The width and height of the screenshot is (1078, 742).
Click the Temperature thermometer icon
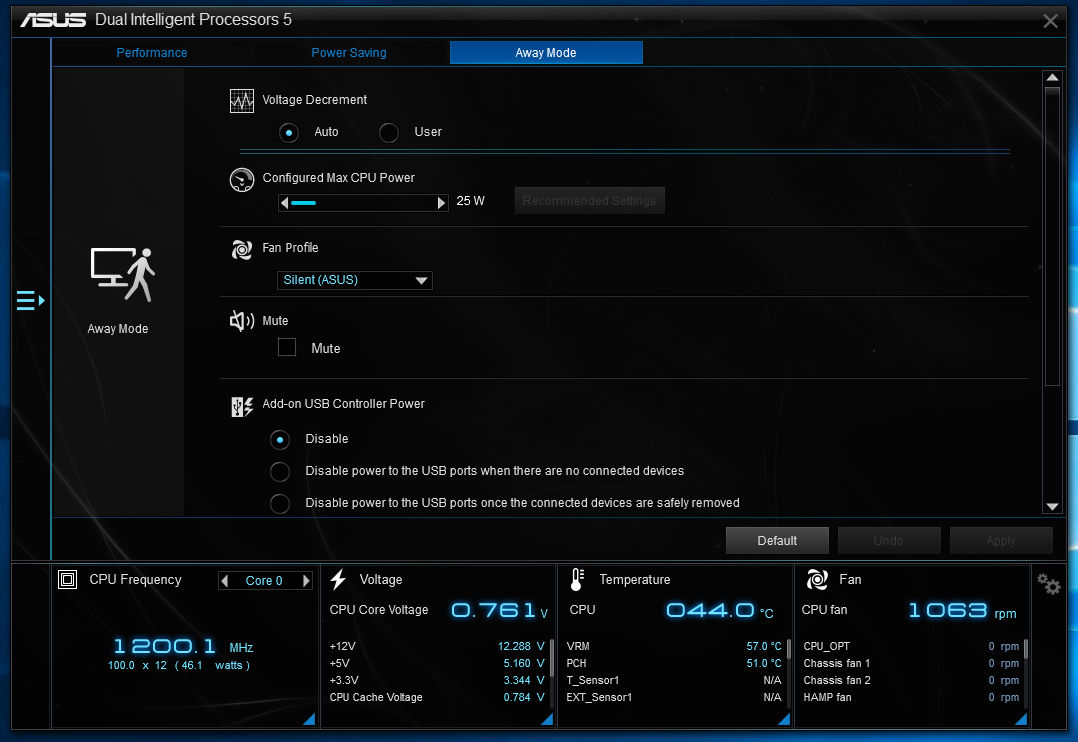tap(577, 580)
